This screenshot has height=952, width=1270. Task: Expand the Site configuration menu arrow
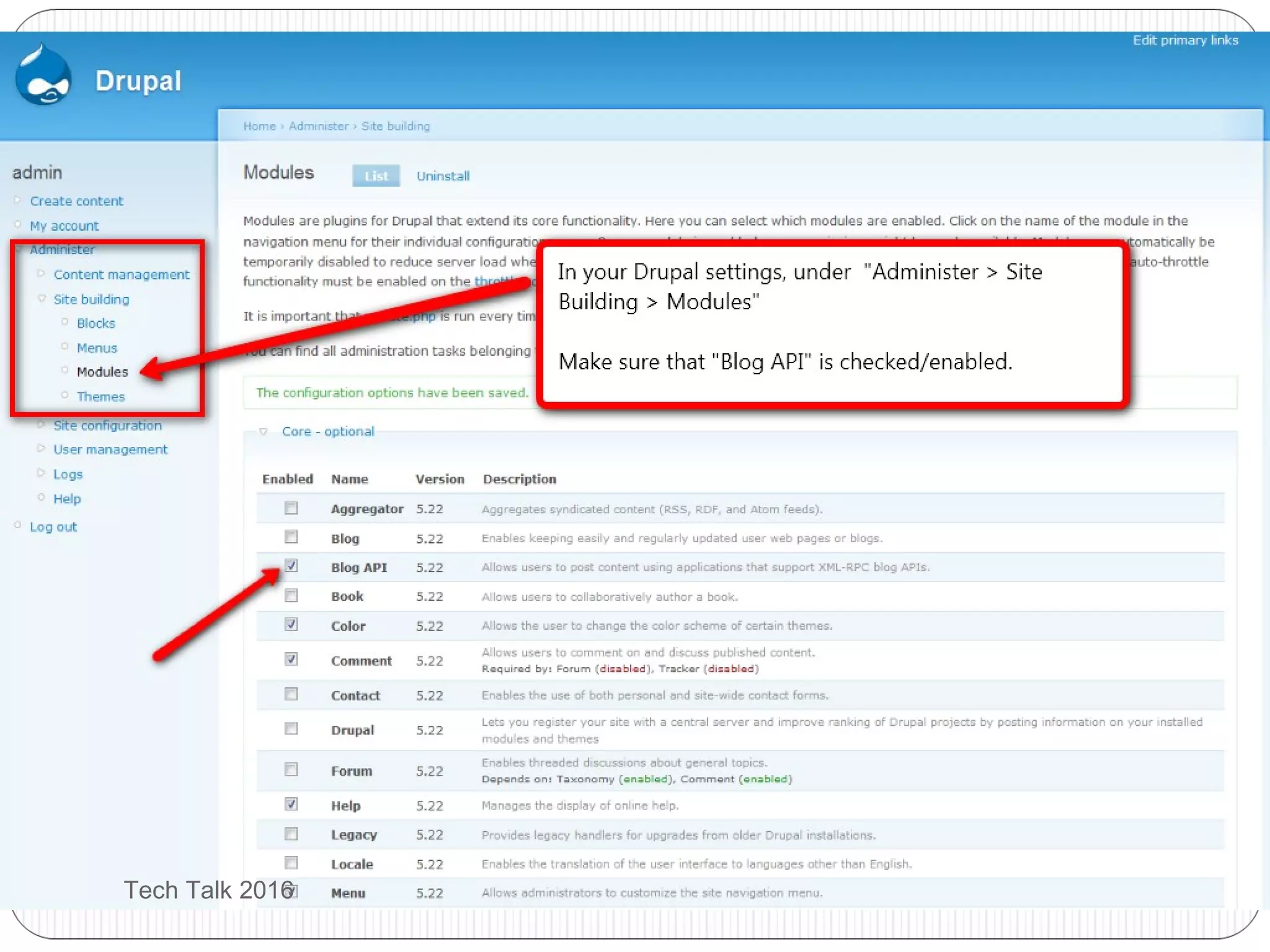(41, 425)
